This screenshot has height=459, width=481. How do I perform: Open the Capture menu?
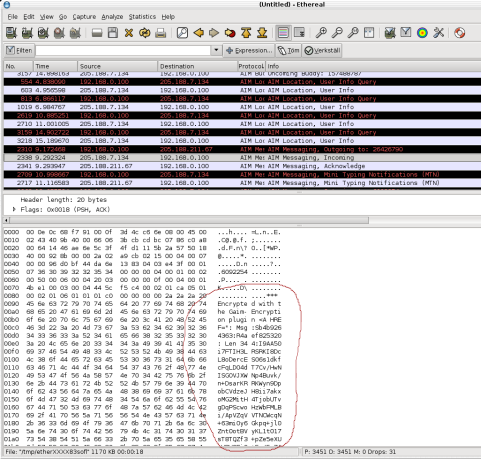pyautogui.click(x=84, y=17)
